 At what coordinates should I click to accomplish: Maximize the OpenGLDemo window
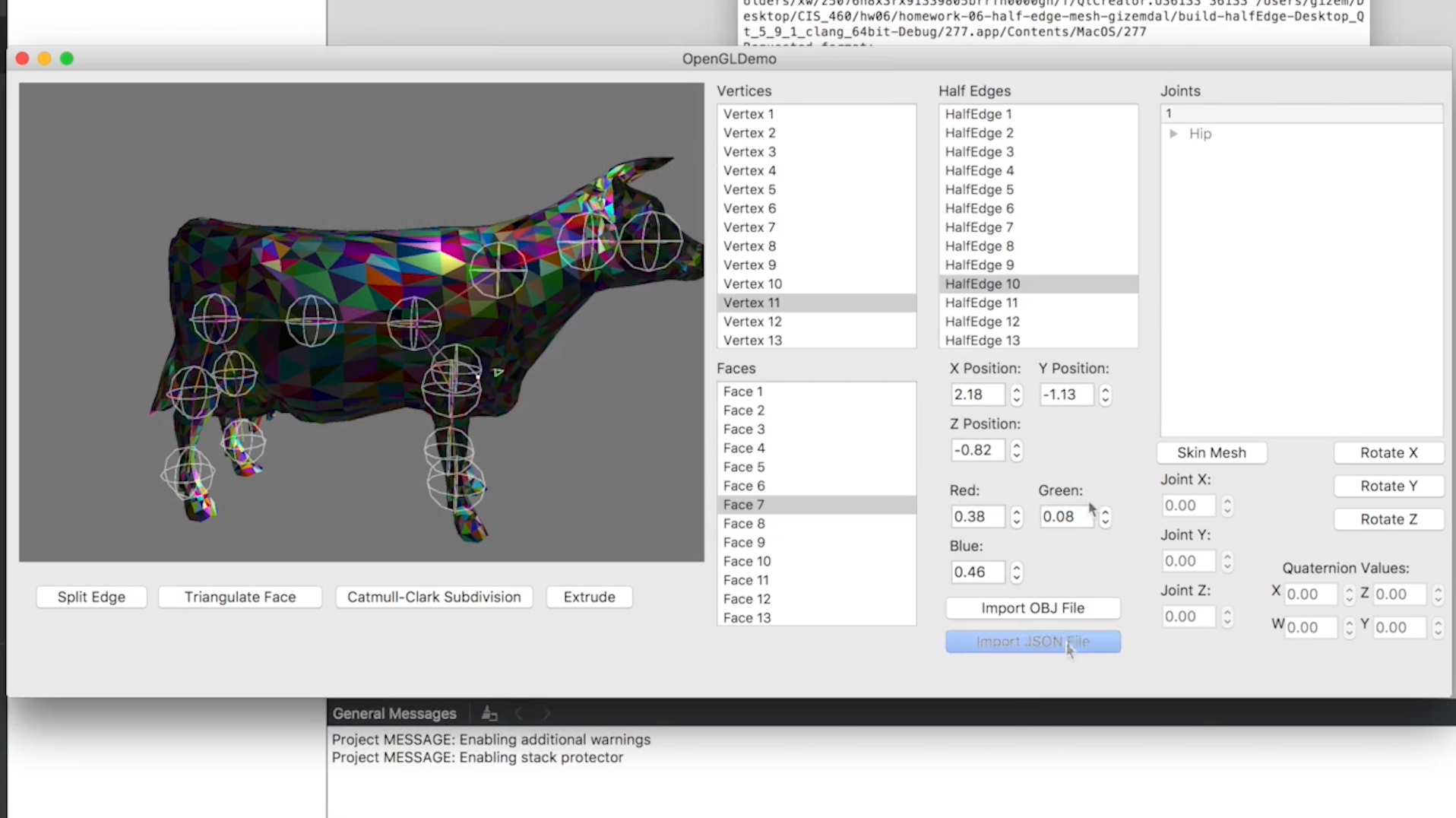point(67,59)
